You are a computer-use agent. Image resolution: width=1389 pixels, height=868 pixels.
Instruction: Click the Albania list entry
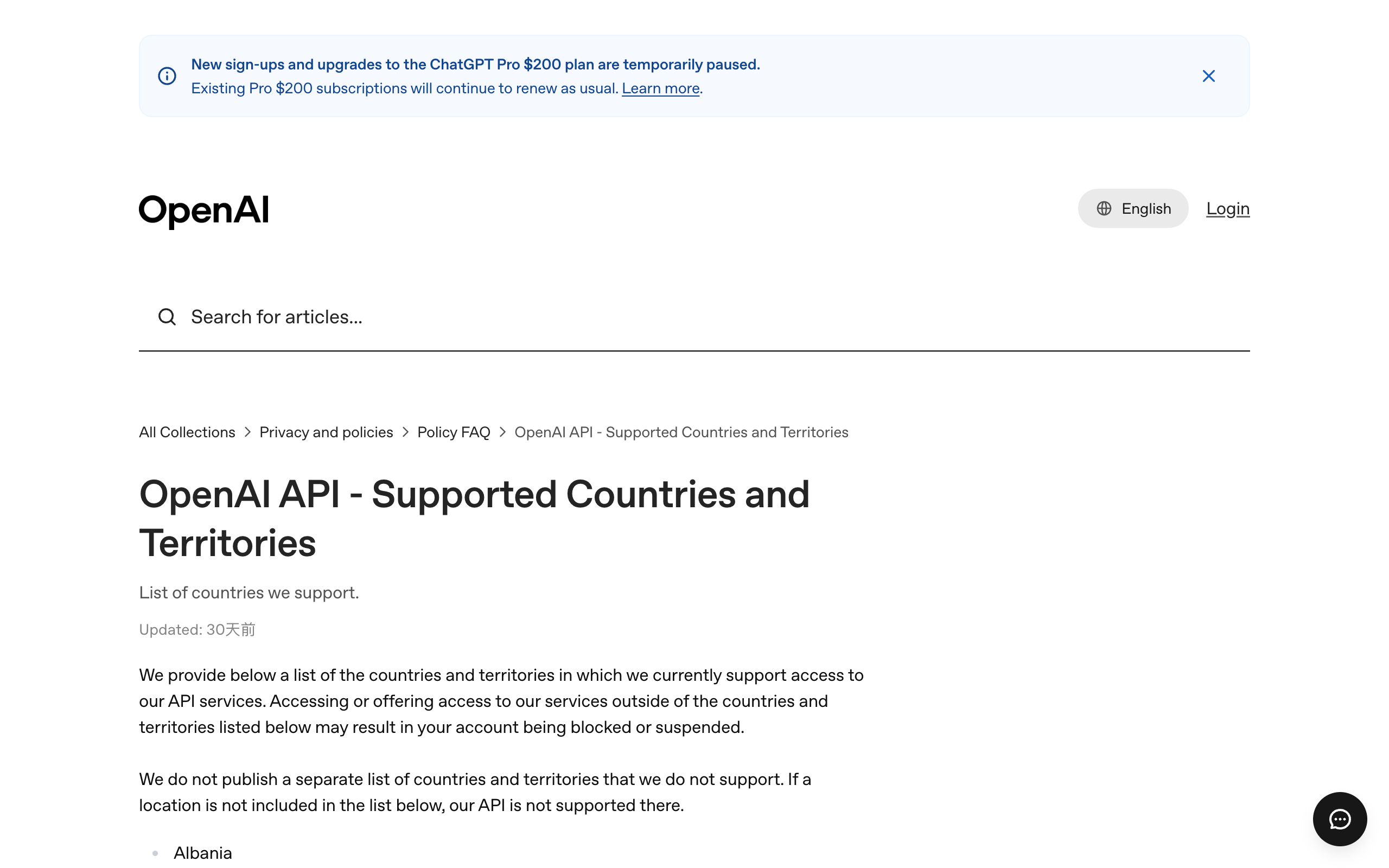[x=202, y=853]
